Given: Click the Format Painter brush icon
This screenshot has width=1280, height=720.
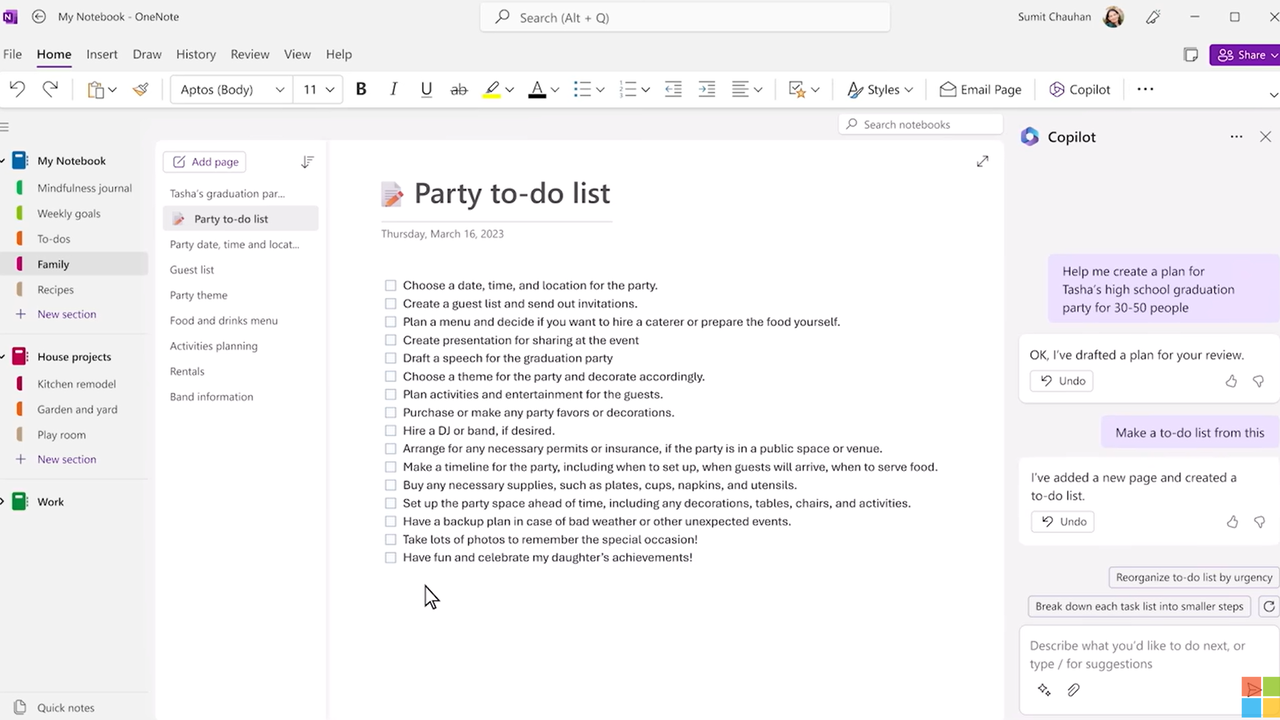Looking at the screenshot, I should point(141,89).
